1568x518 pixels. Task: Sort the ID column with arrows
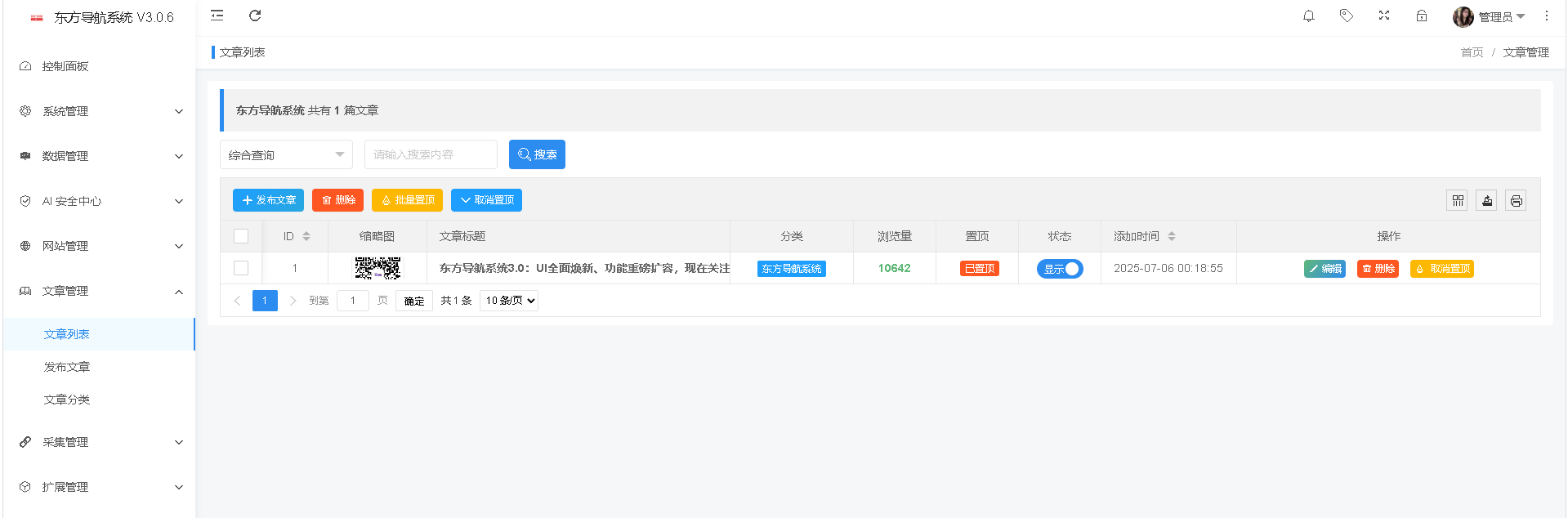[x=306, y=236]
